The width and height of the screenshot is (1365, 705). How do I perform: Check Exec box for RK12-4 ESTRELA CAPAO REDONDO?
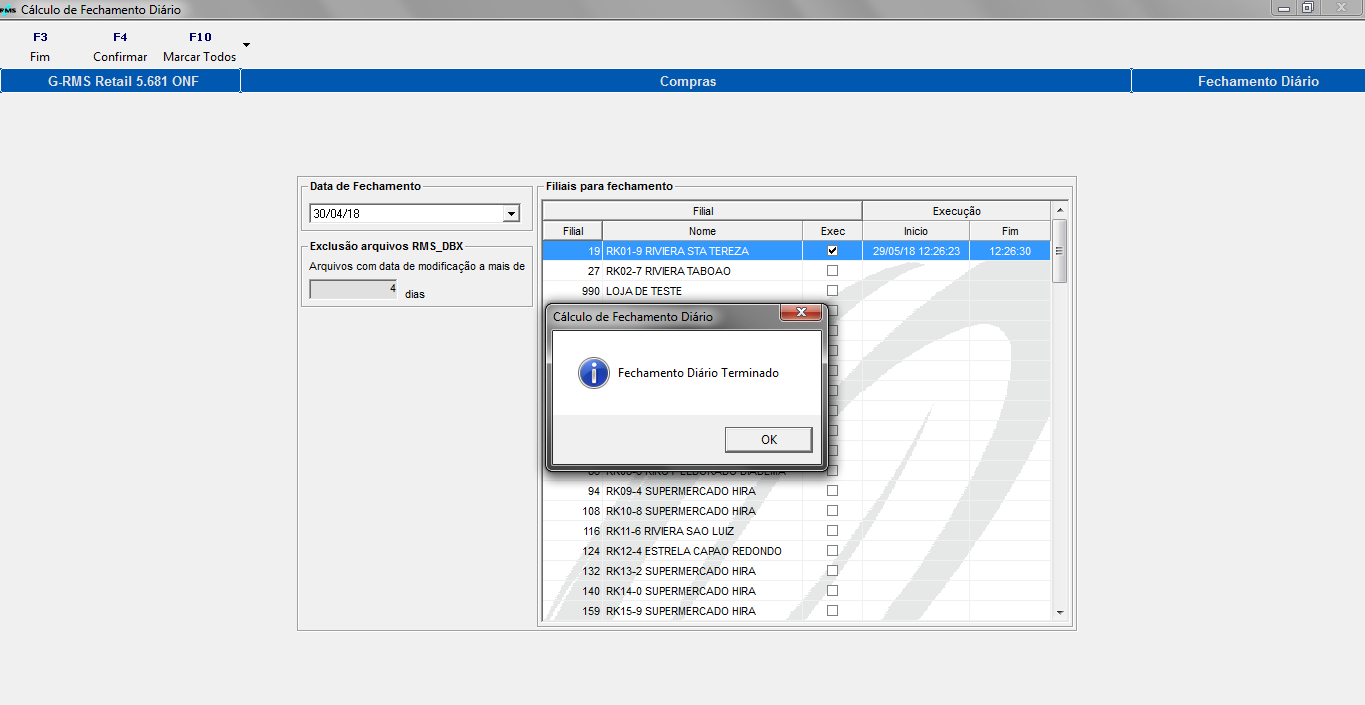832,551
